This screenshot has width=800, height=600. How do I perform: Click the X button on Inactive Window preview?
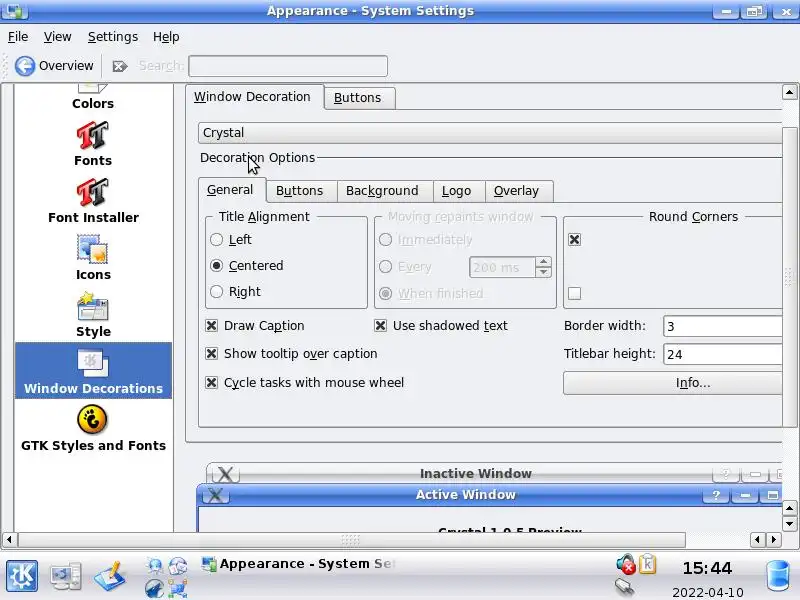225,474
